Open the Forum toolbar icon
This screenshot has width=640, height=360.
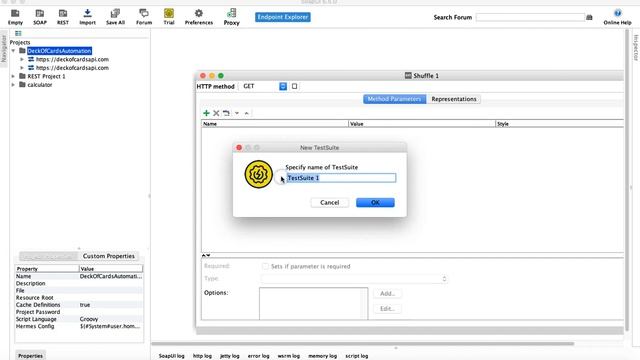pos(144,17)
